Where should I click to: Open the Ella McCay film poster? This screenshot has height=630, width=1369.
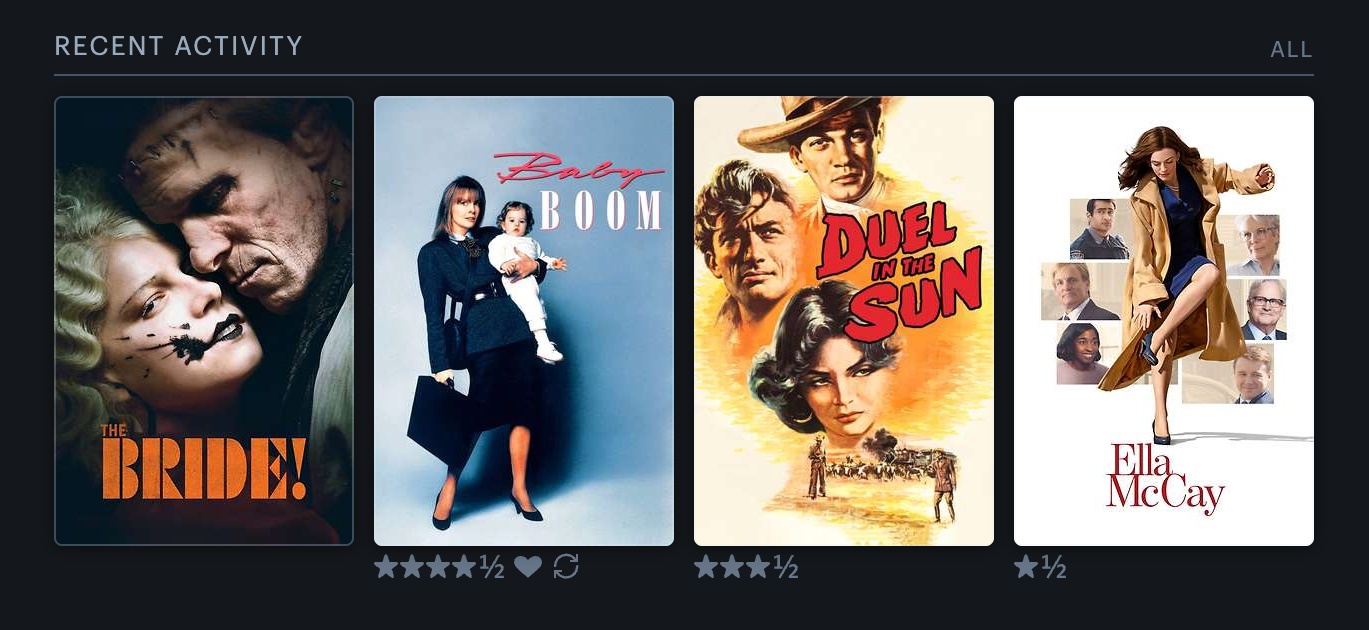[1164, 321]
